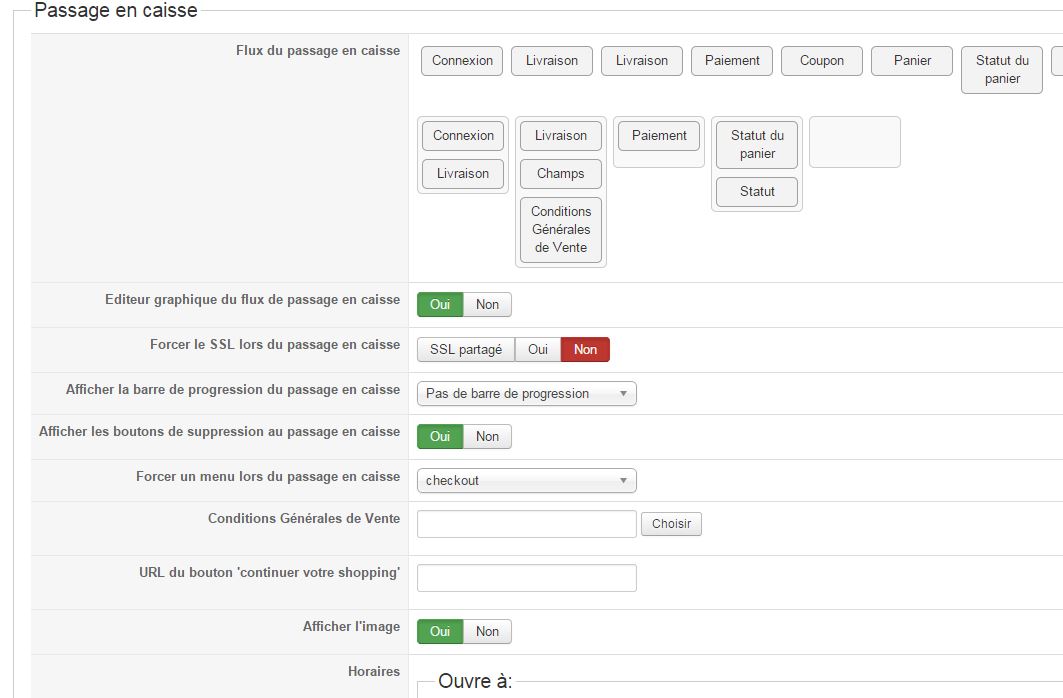This screenshot has height=698, width=1063.
Task: Click the 'continuer votre shopping' URL field
Action: point(526,578)
